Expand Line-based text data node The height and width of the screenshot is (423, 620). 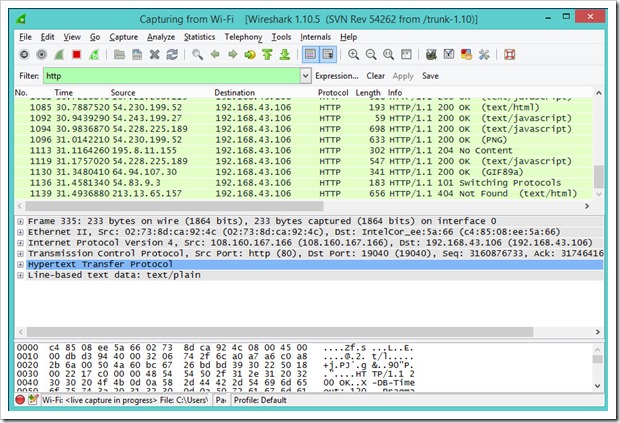(20, 275)
